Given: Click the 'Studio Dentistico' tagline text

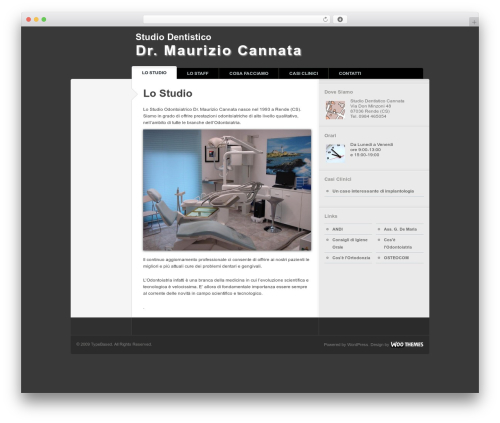Looking at the screenshot, I should point(173,37).
